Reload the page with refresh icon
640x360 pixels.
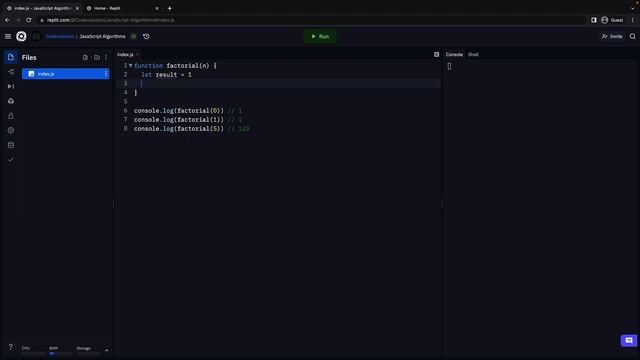29,20
